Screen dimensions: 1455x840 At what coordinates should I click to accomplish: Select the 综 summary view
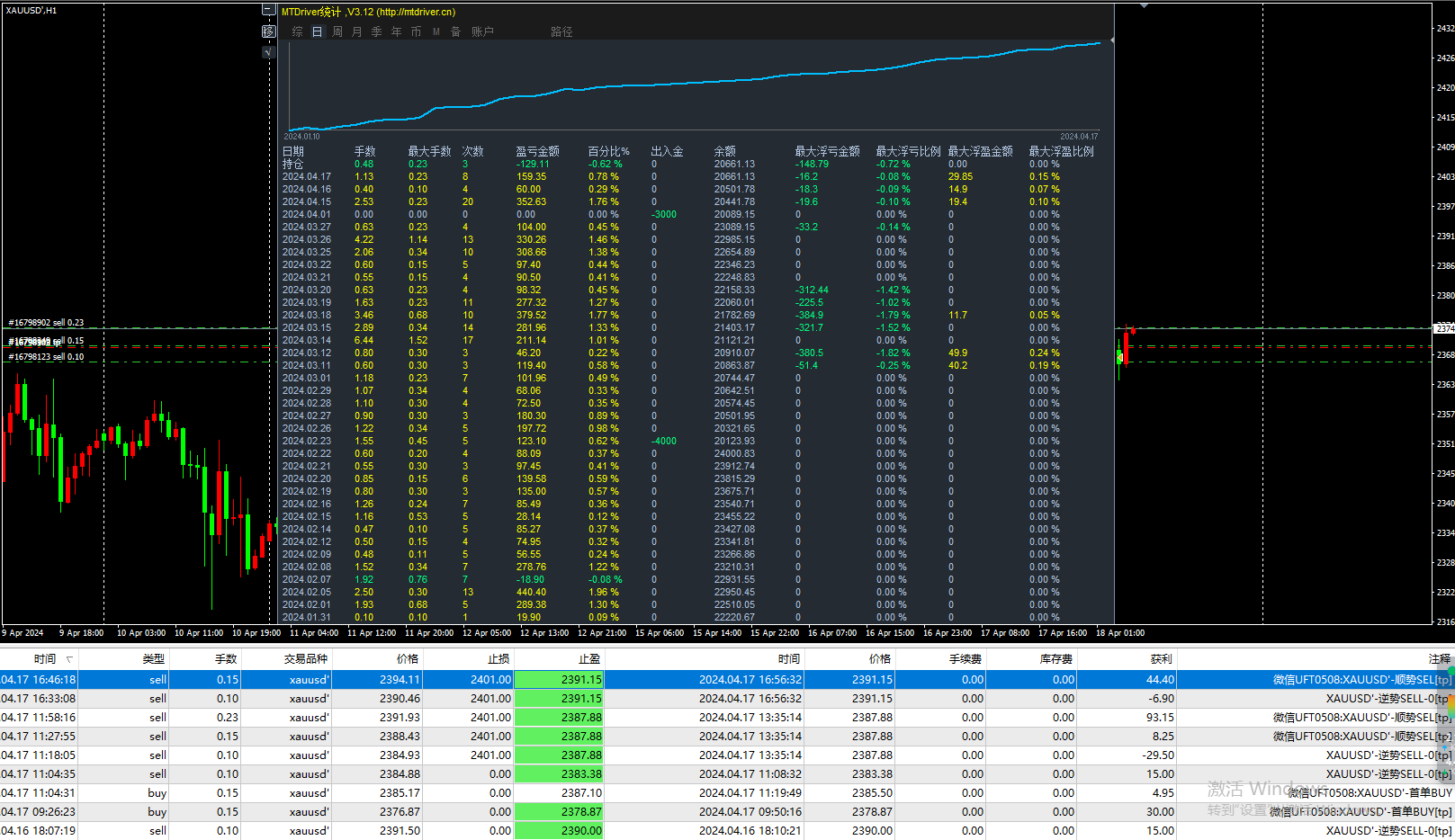pyautogui.click(x=298, y=31)
